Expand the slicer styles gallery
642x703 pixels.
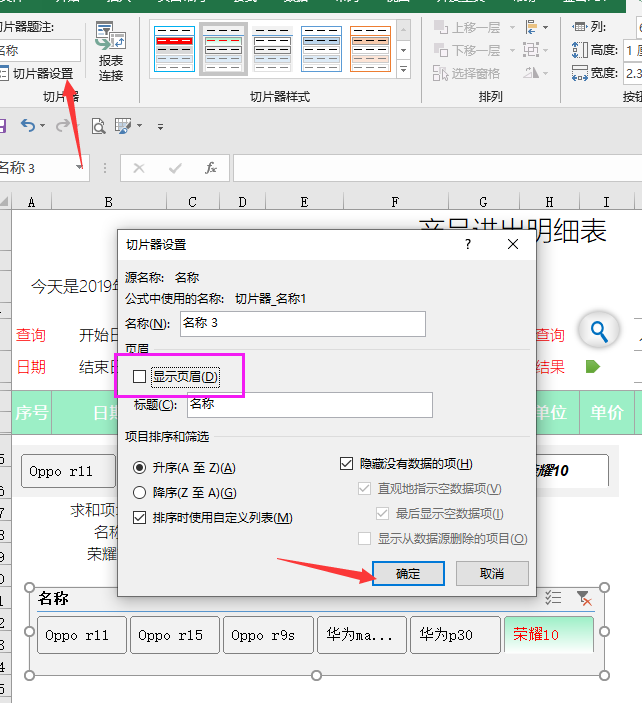tap(403, 70)
